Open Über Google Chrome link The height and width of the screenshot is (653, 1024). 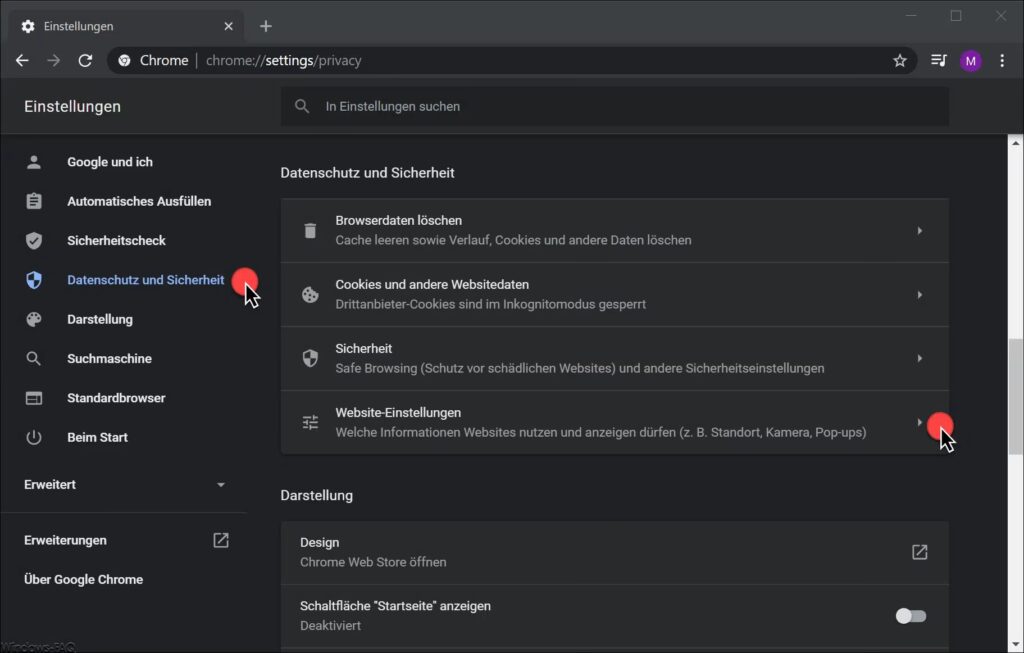click(x=83, y=580)
